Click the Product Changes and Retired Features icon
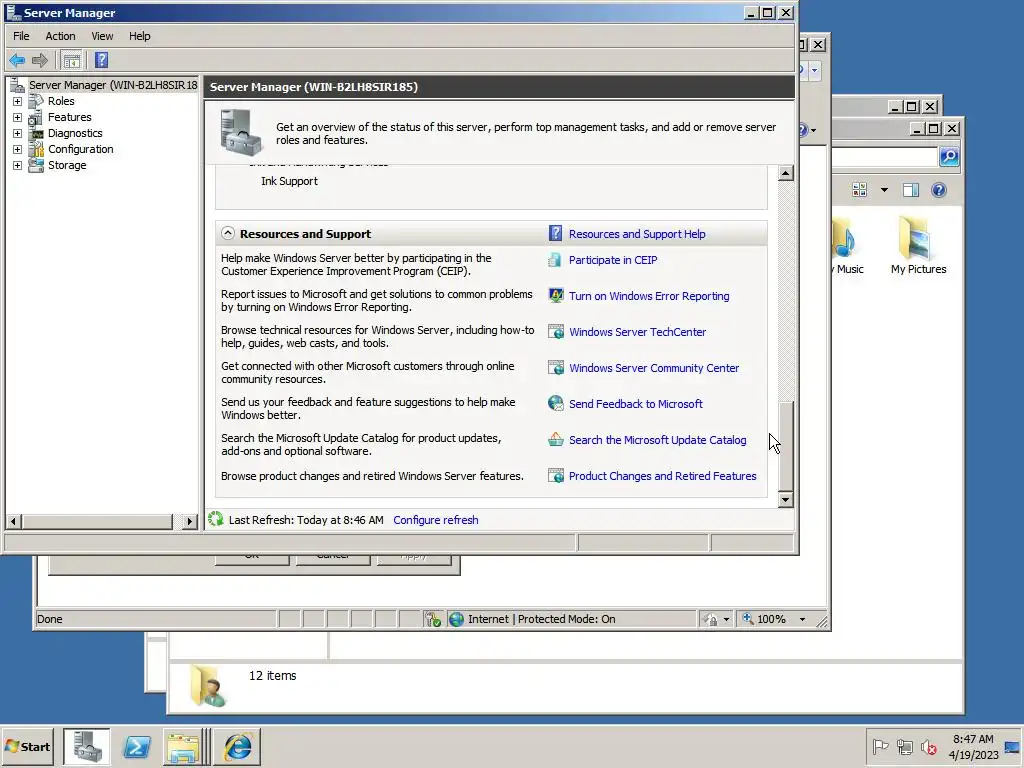This screenshot has width=1024, height=768. point(555,476)
